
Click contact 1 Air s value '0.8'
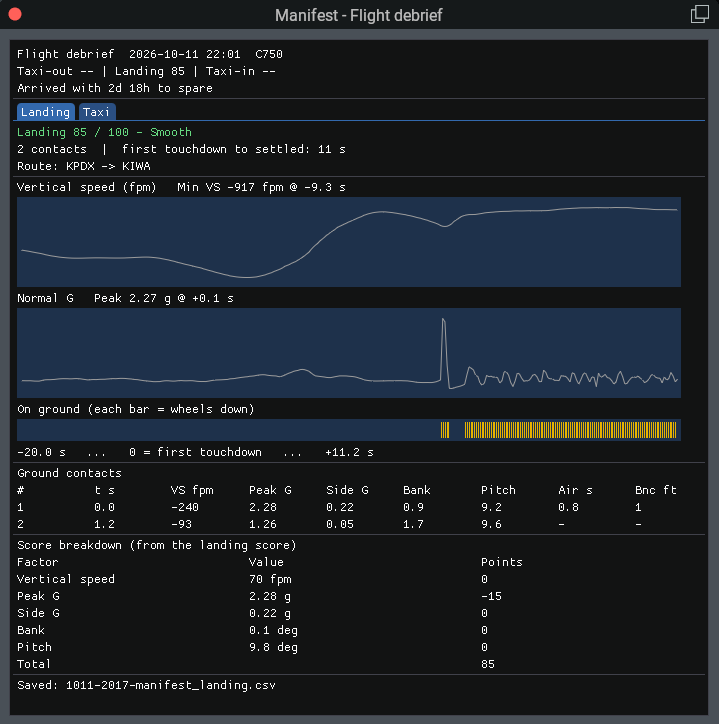point(568,507)
